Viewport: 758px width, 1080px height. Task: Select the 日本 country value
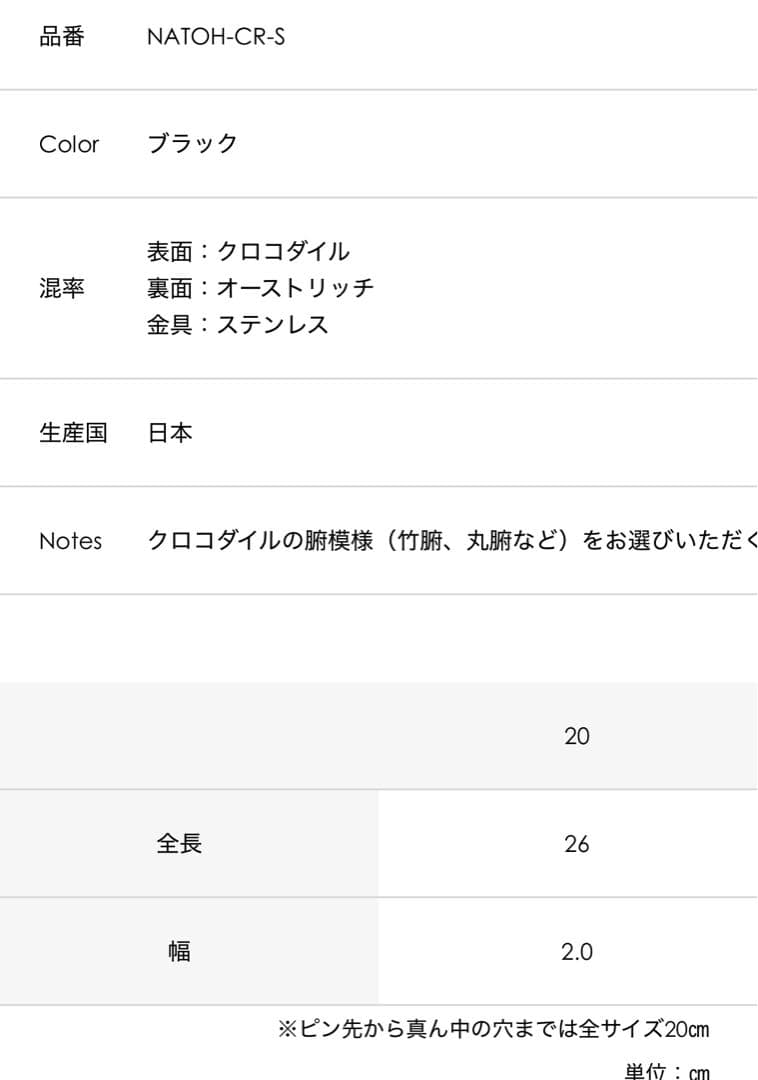[170, 433]
